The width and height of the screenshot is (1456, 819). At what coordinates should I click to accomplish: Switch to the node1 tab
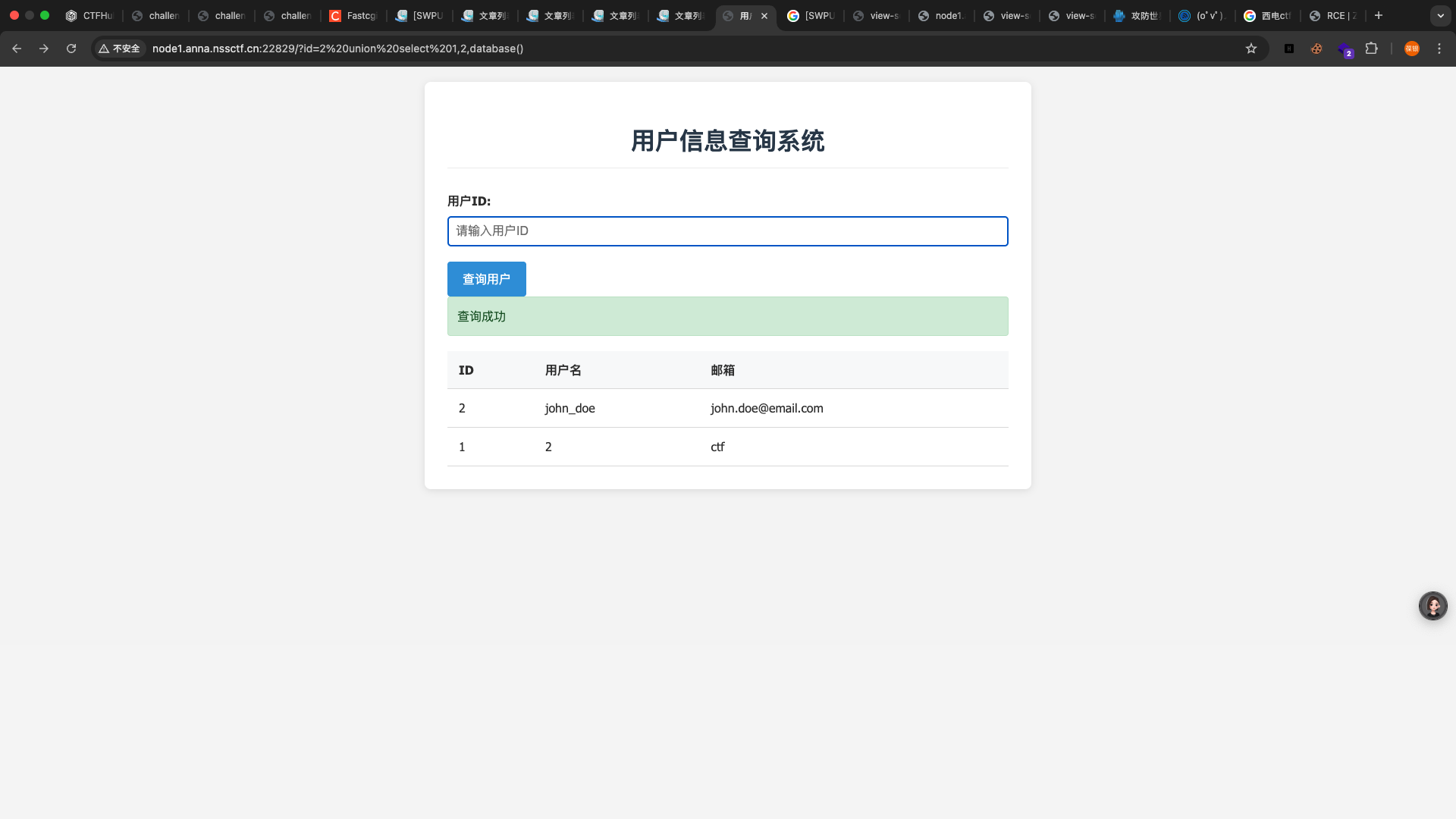942,15
